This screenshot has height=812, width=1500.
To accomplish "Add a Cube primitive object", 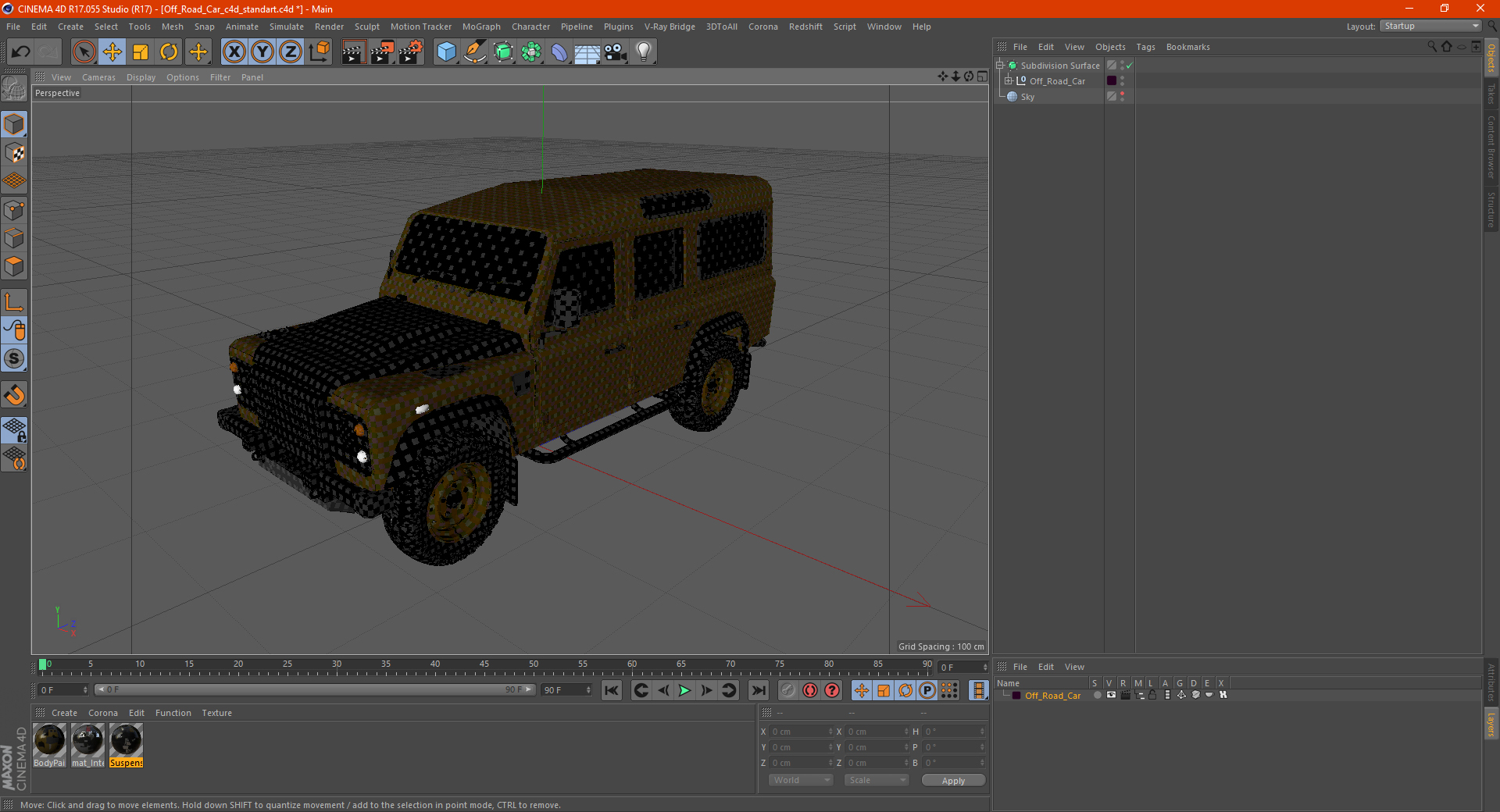I will pos(447,52).
